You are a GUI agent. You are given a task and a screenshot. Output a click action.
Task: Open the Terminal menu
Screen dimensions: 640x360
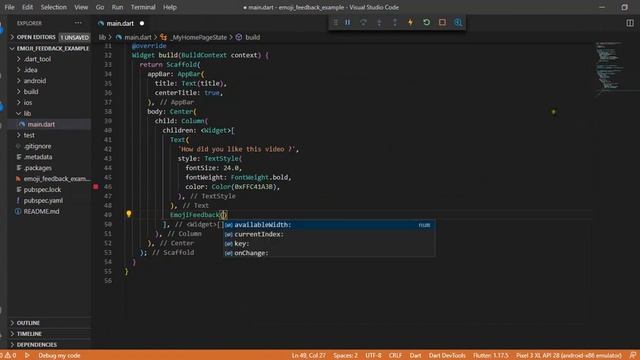pyautogui.click(x=143, y=7)
